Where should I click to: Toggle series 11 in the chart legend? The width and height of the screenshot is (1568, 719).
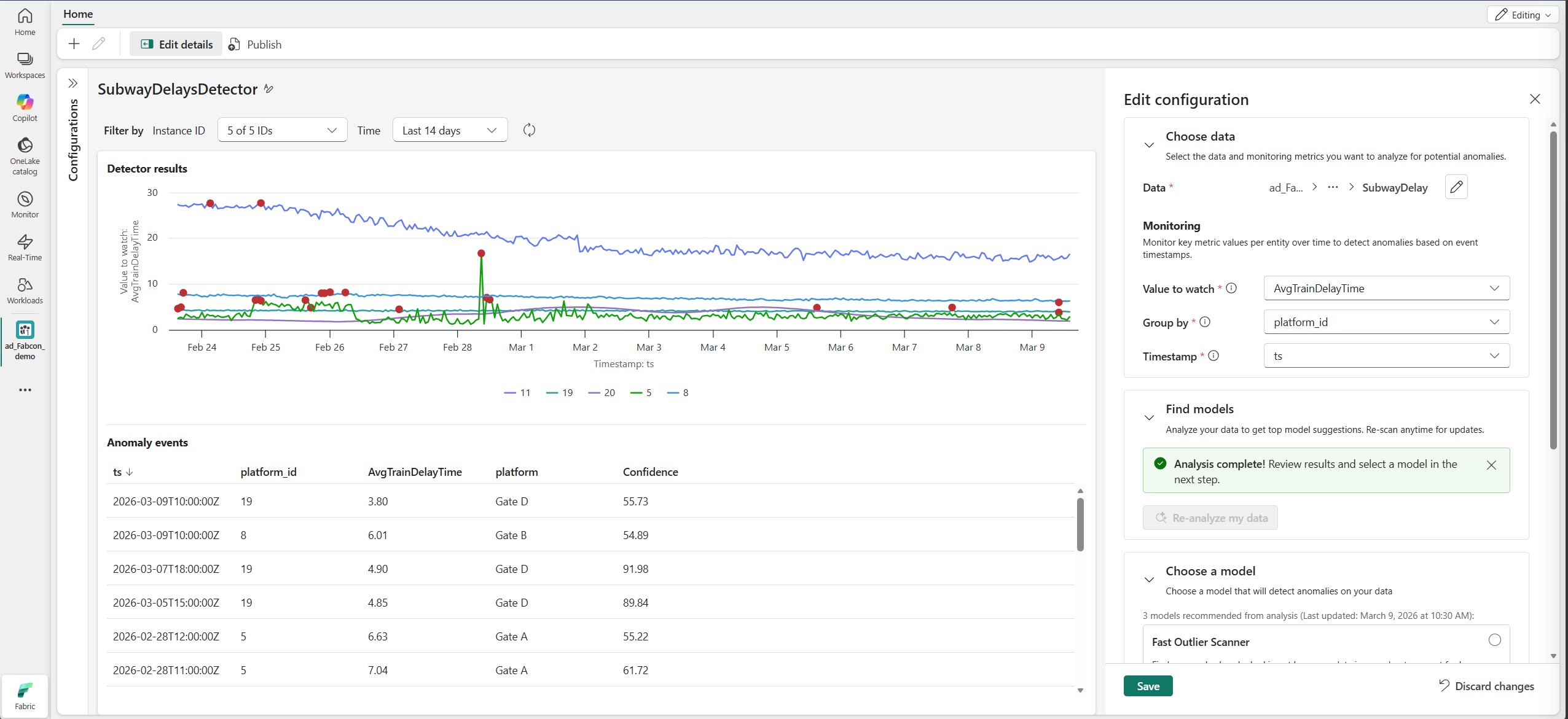tap(517, 392)
